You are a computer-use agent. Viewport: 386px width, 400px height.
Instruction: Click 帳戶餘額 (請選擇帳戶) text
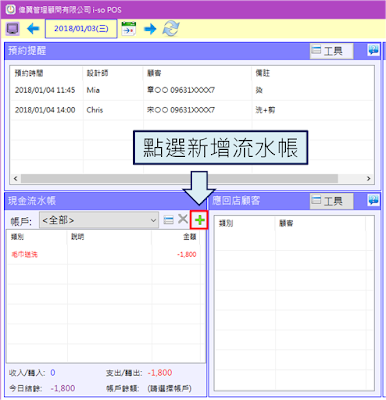click(169, 388)
